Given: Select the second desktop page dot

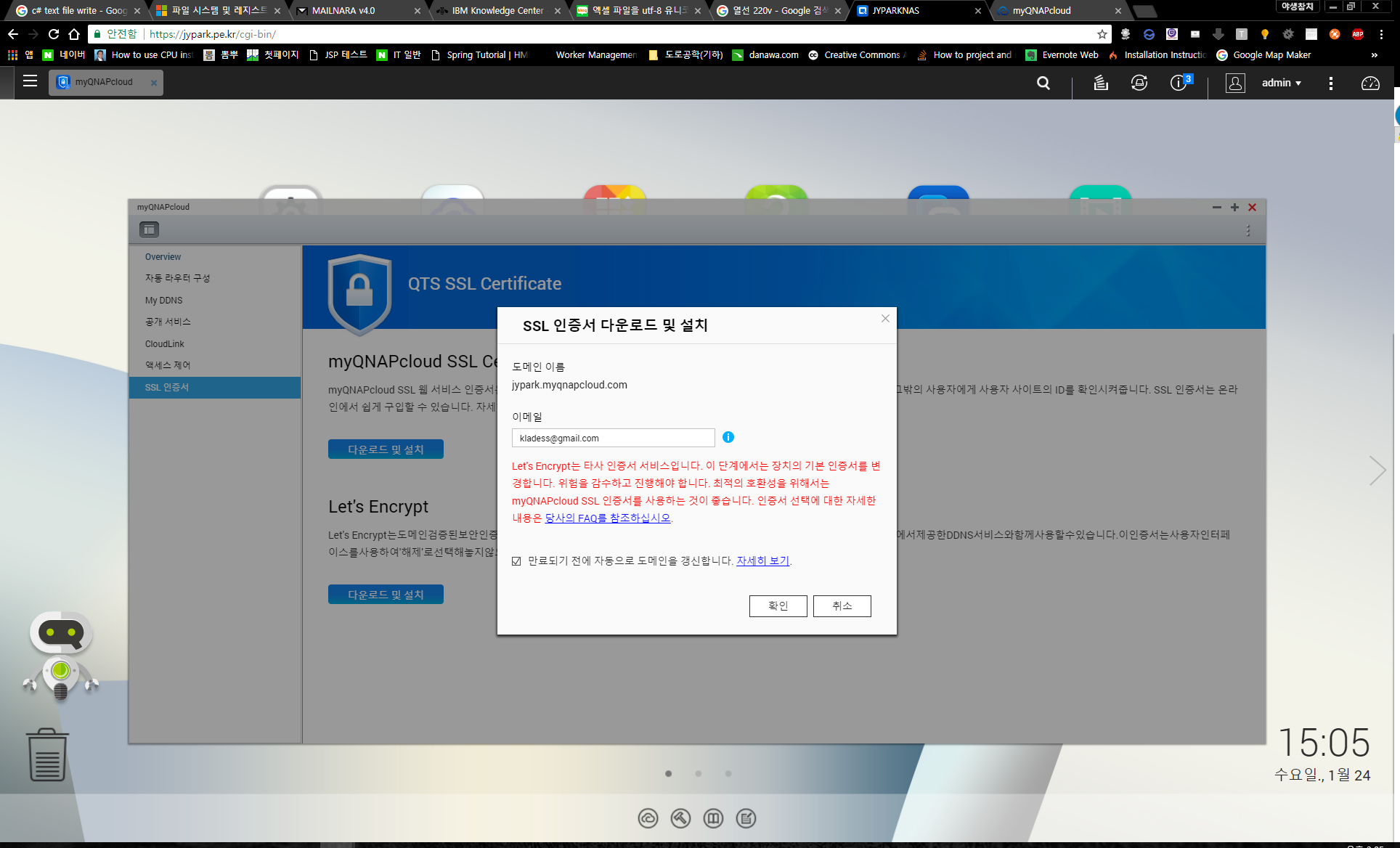Looking at the screenshot, I should click(x=698, y=773).
